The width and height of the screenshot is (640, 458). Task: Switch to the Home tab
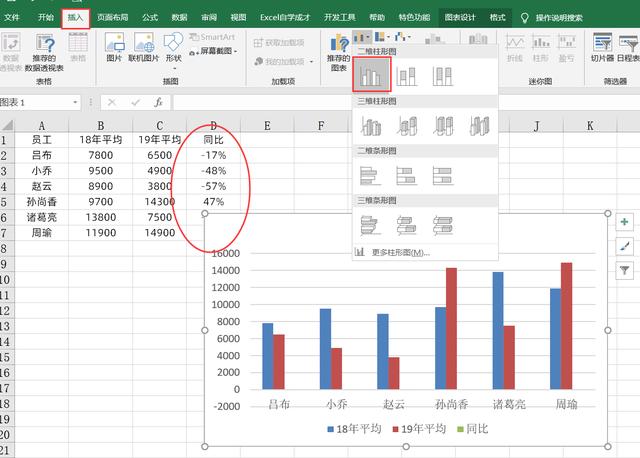(45, 18)
